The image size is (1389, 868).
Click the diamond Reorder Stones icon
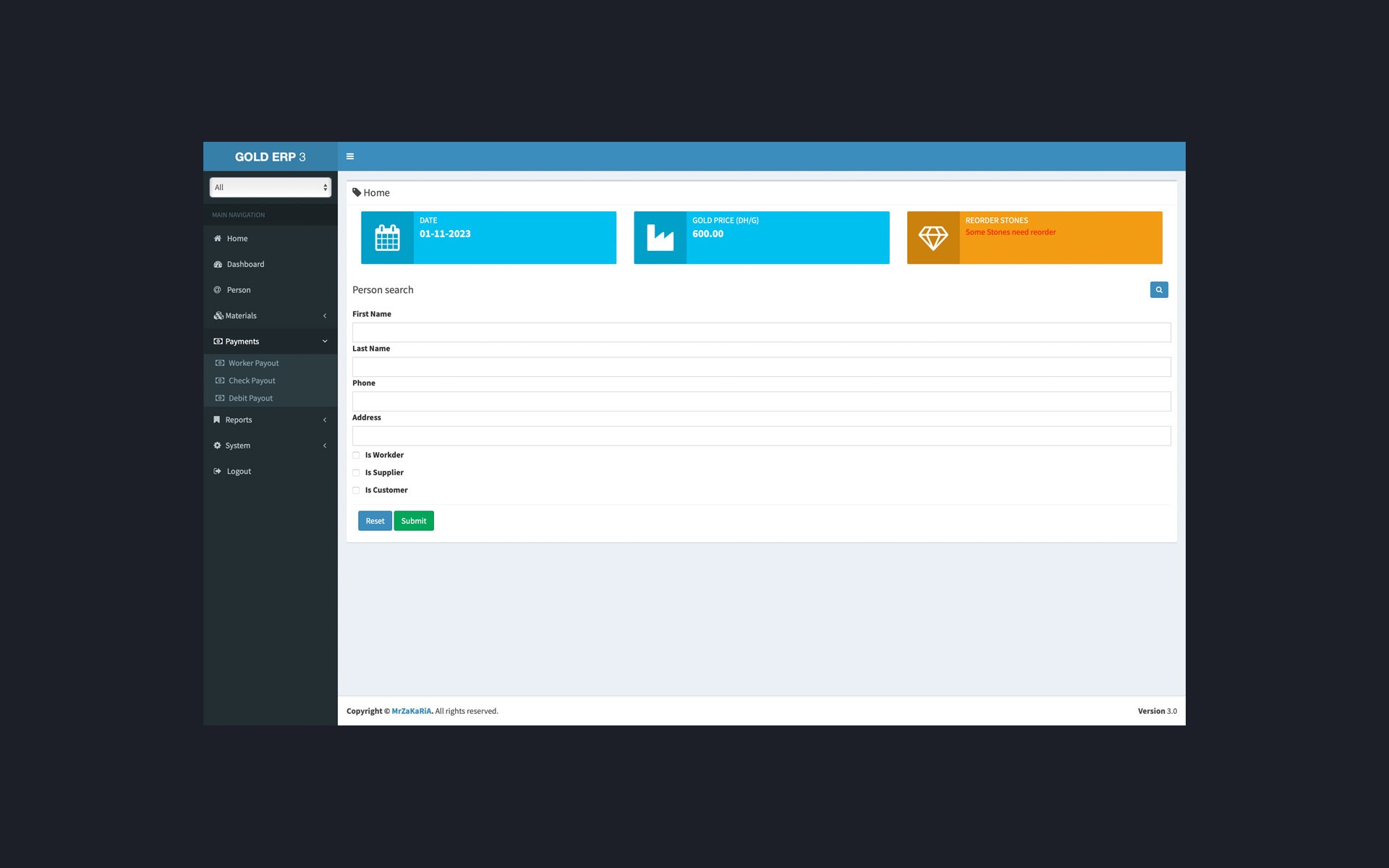(x=933, y=238)
